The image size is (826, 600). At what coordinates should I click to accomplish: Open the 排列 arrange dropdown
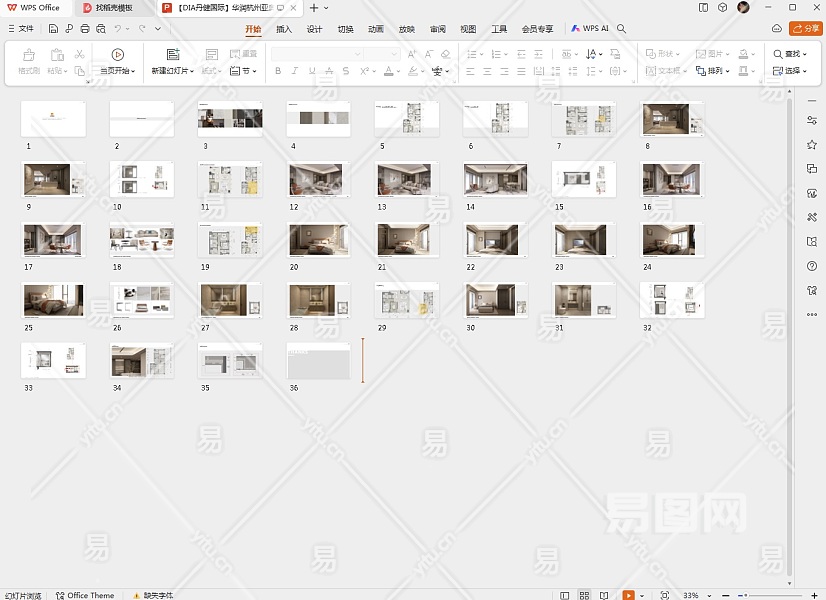(x=714, y=71)
